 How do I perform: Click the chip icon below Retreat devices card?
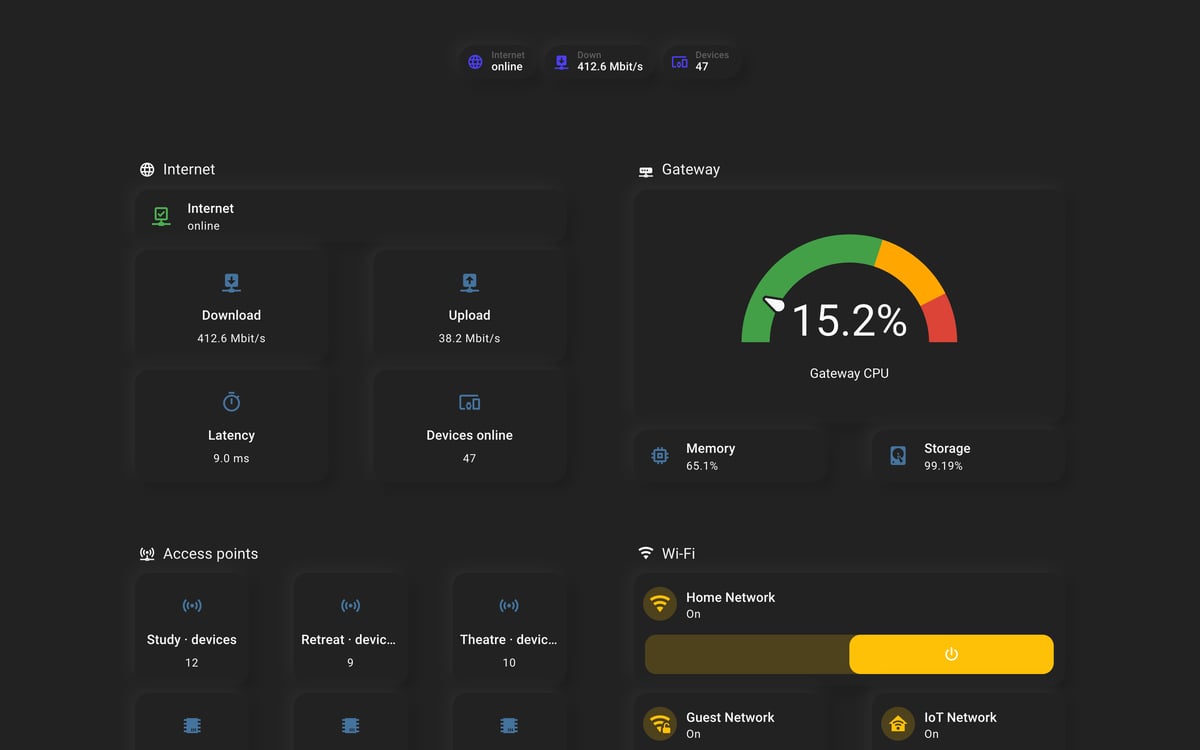click(350, 725)
